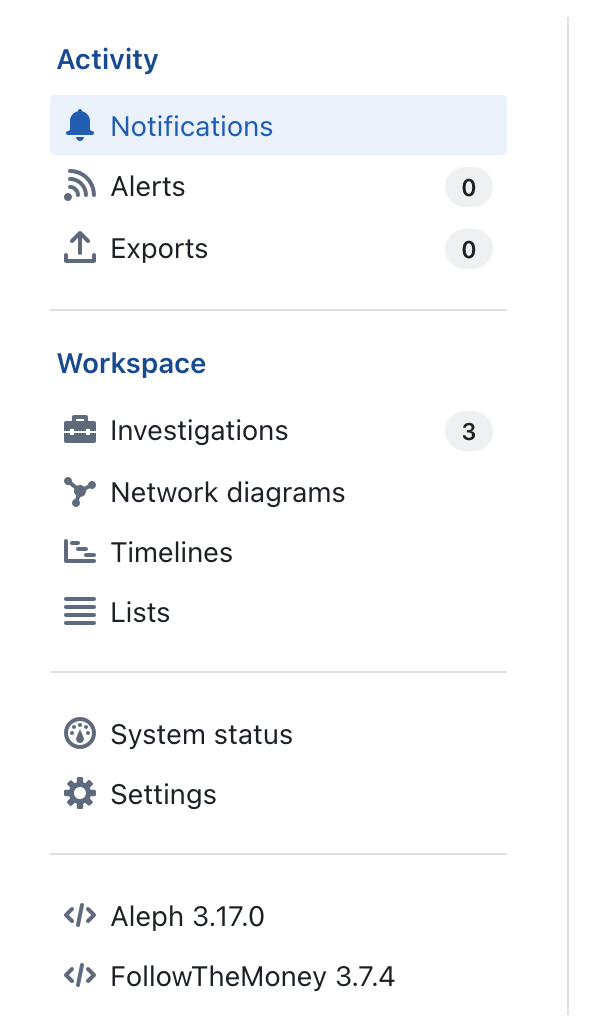Screen dimensions: 592x1032
Task: Click the System status gauge icon
Action: [x=80, y=734]
